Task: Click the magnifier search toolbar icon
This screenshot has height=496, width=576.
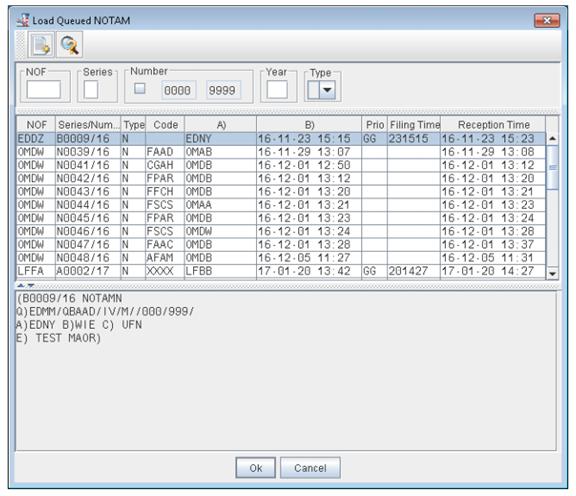Action: pyautogui.click(x=70, y=45)
